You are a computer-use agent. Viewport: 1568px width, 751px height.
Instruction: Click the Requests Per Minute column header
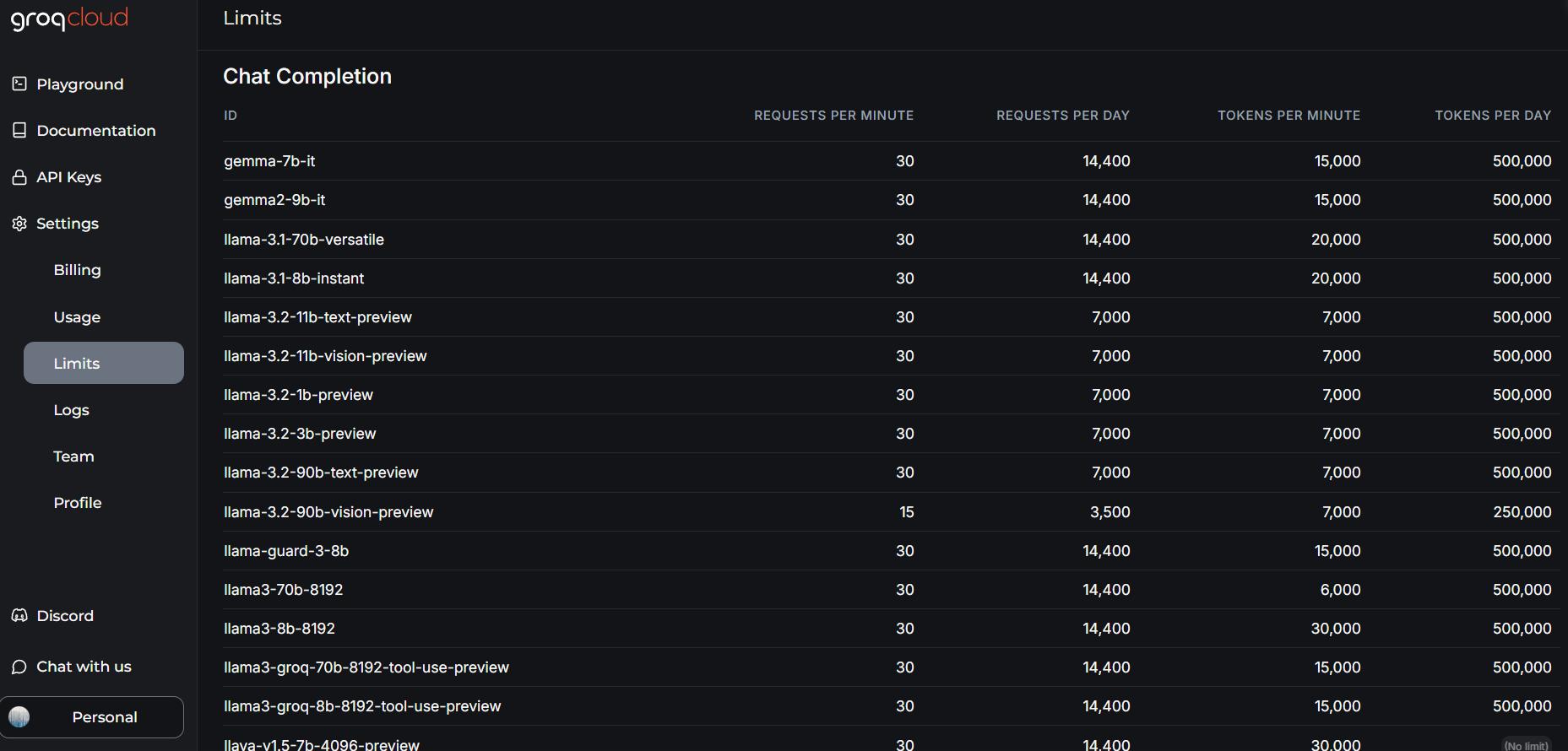pos(833,116)
